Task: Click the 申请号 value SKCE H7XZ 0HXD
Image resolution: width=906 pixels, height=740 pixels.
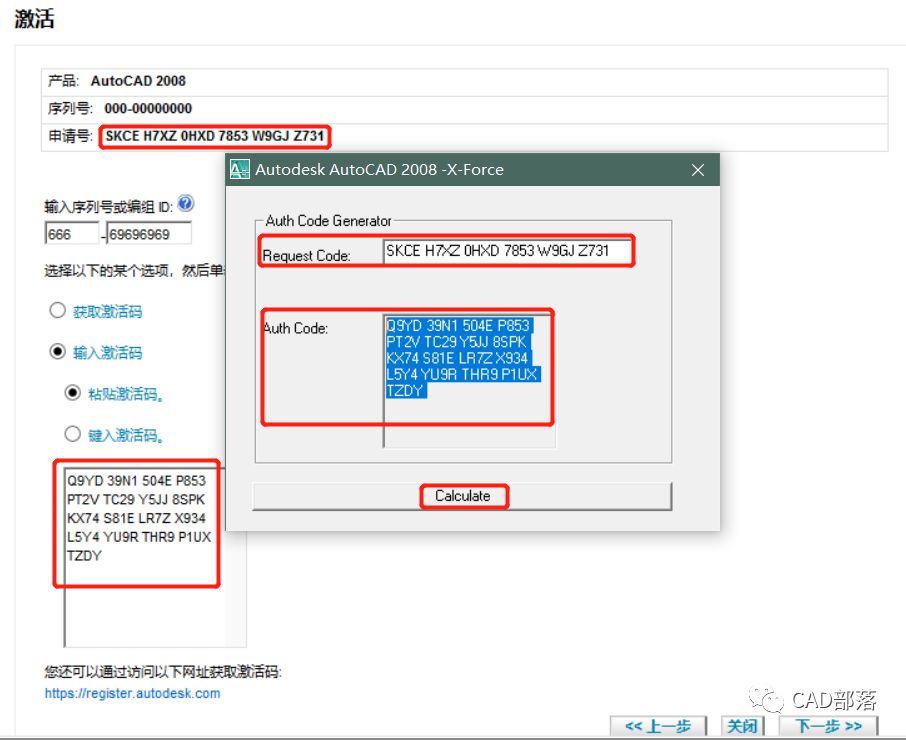Action: pos(214,136)
